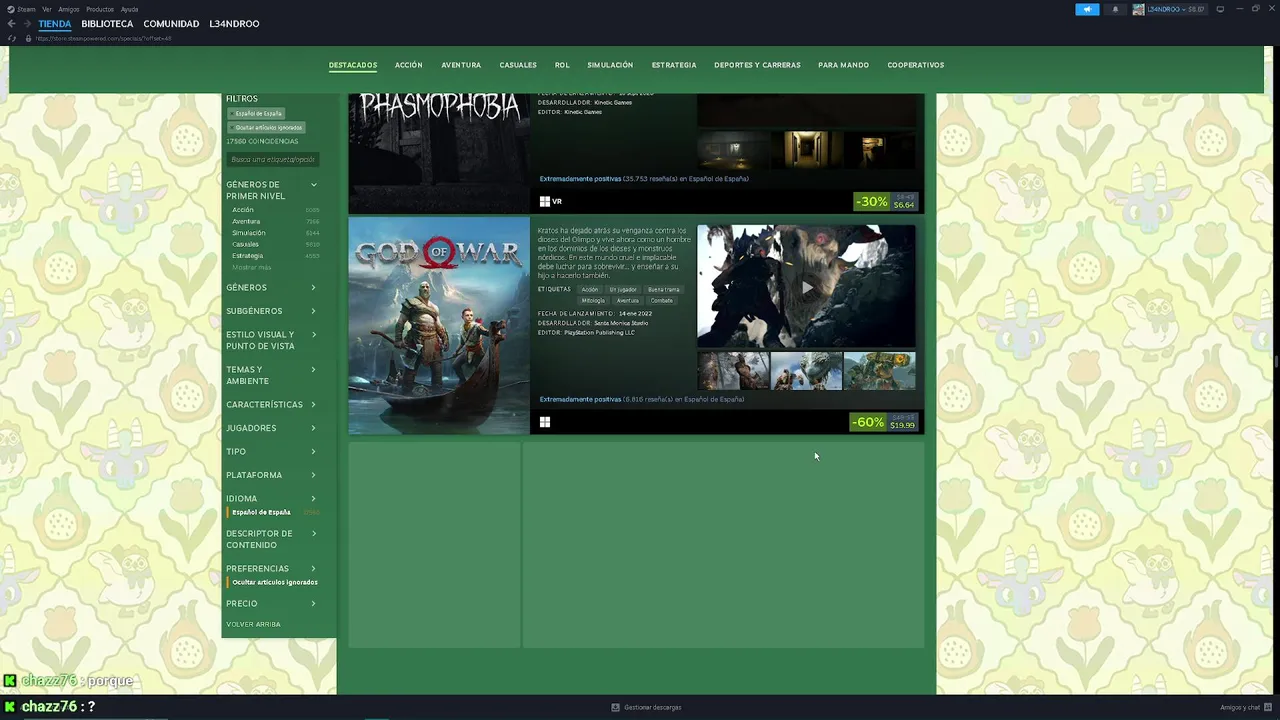Select the ROL category tab
This screenshot has width=1280, height=720.
pos(562,65)
